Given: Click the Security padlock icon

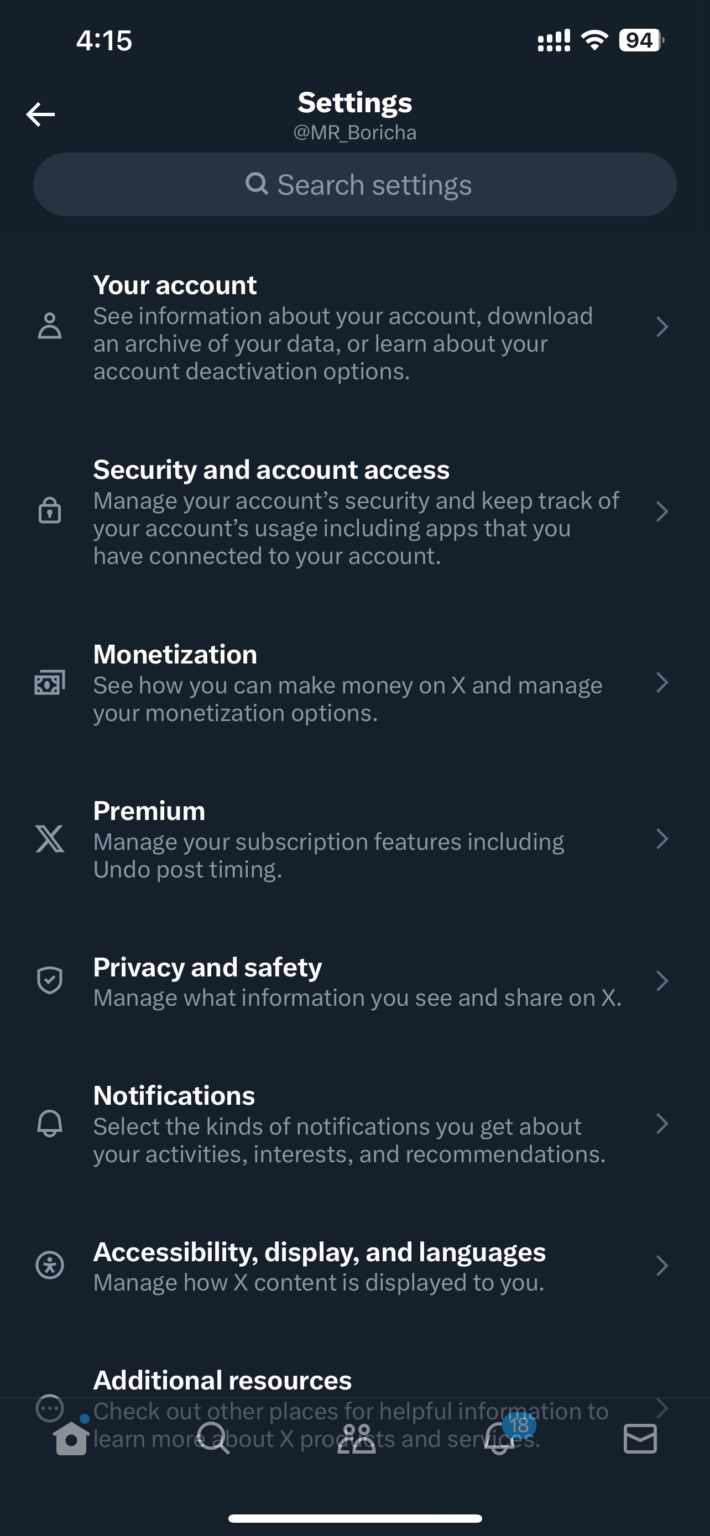Looking at the screenshot, I should 49,511.
